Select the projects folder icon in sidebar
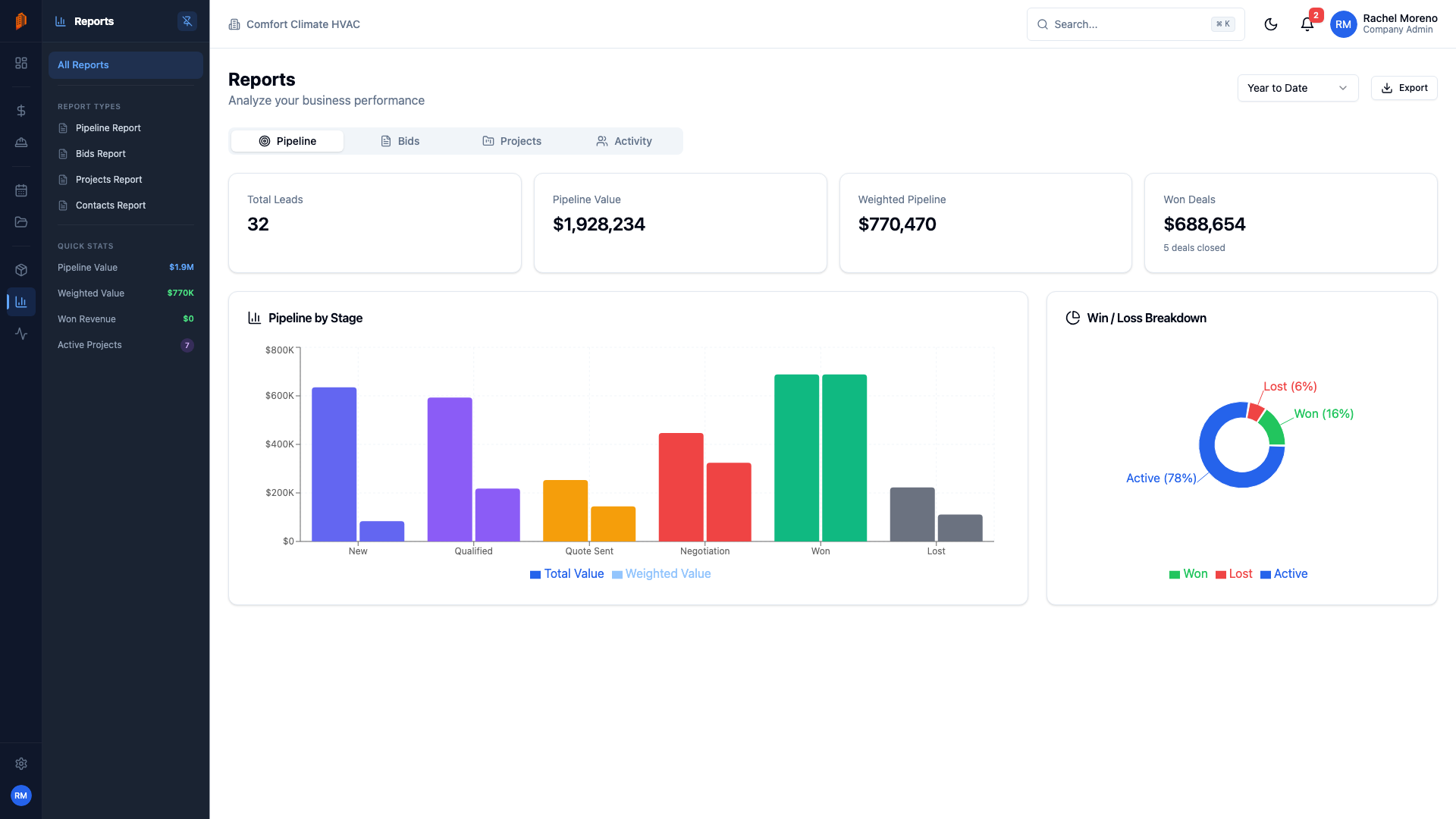 pos(20,222)
